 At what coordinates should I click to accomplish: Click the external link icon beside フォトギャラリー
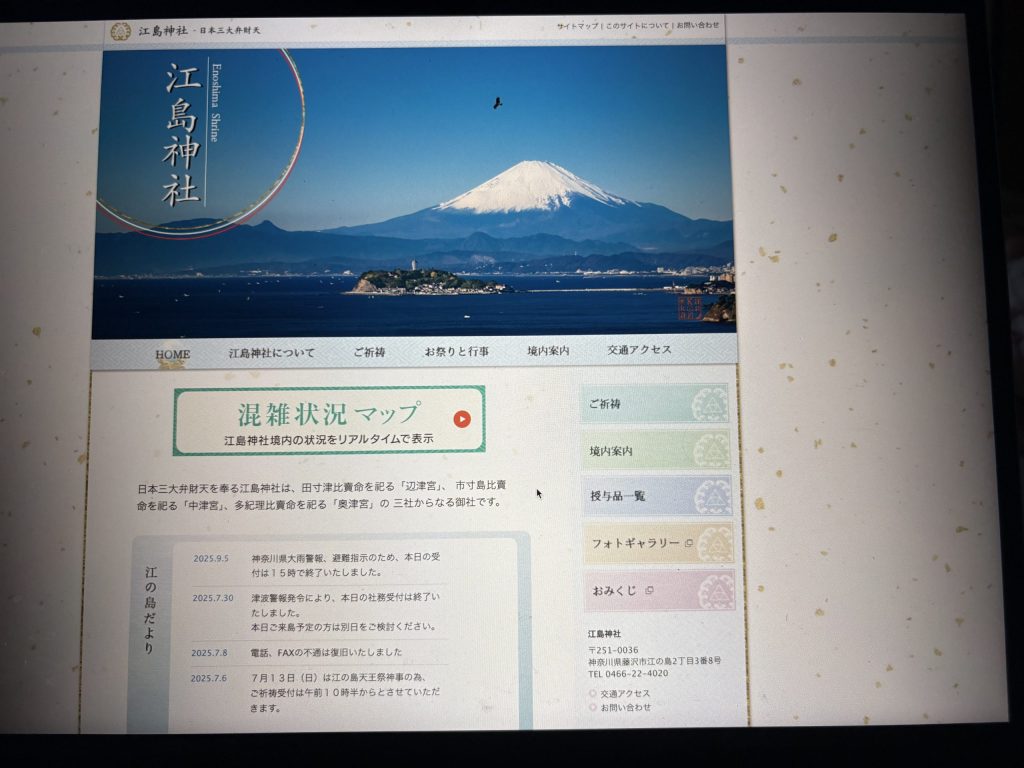tap(688, 543)
